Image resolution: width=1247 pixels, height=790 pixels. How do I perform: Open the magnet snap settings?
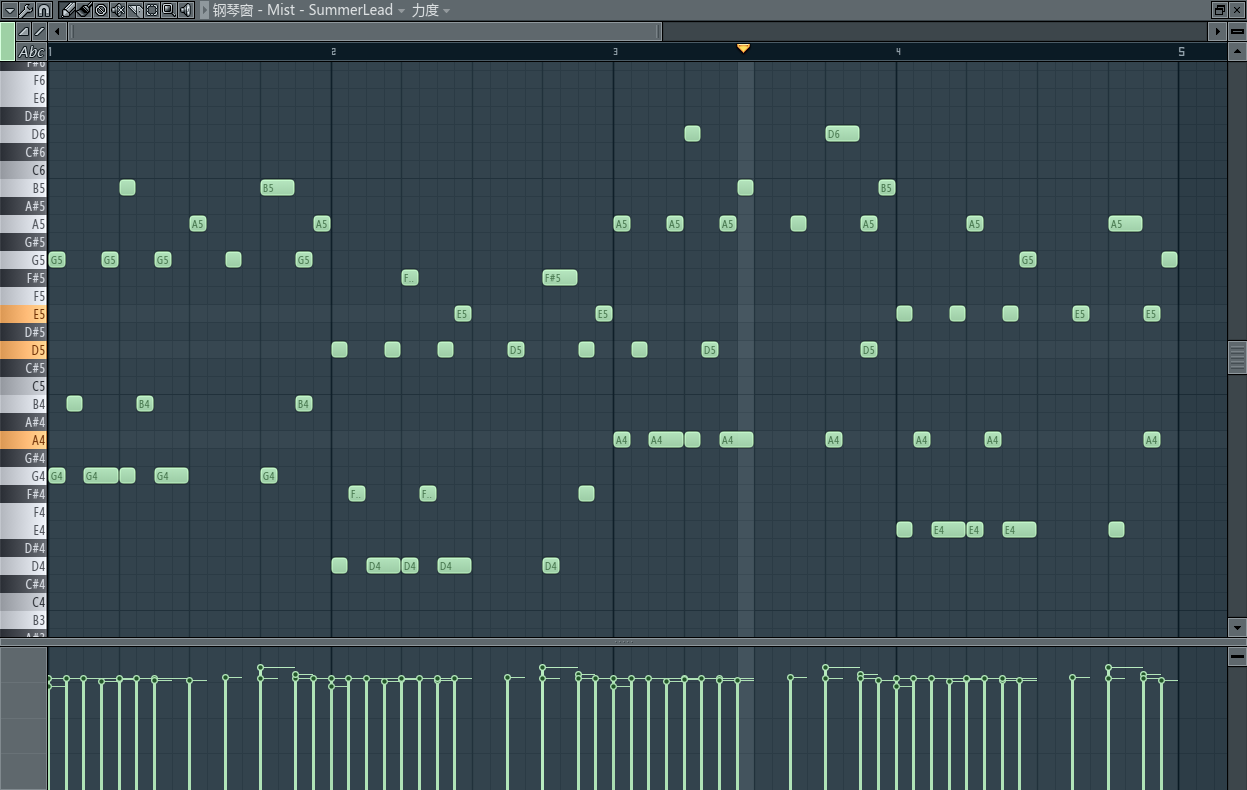point(44,10)
